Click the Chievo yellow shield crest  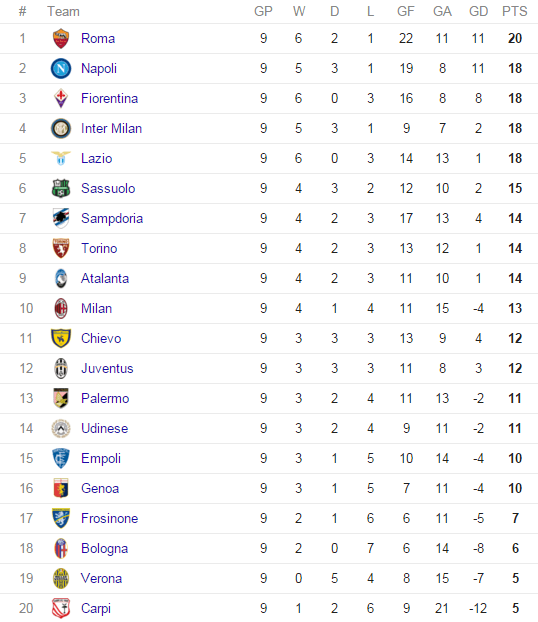(x=61, y=338)
